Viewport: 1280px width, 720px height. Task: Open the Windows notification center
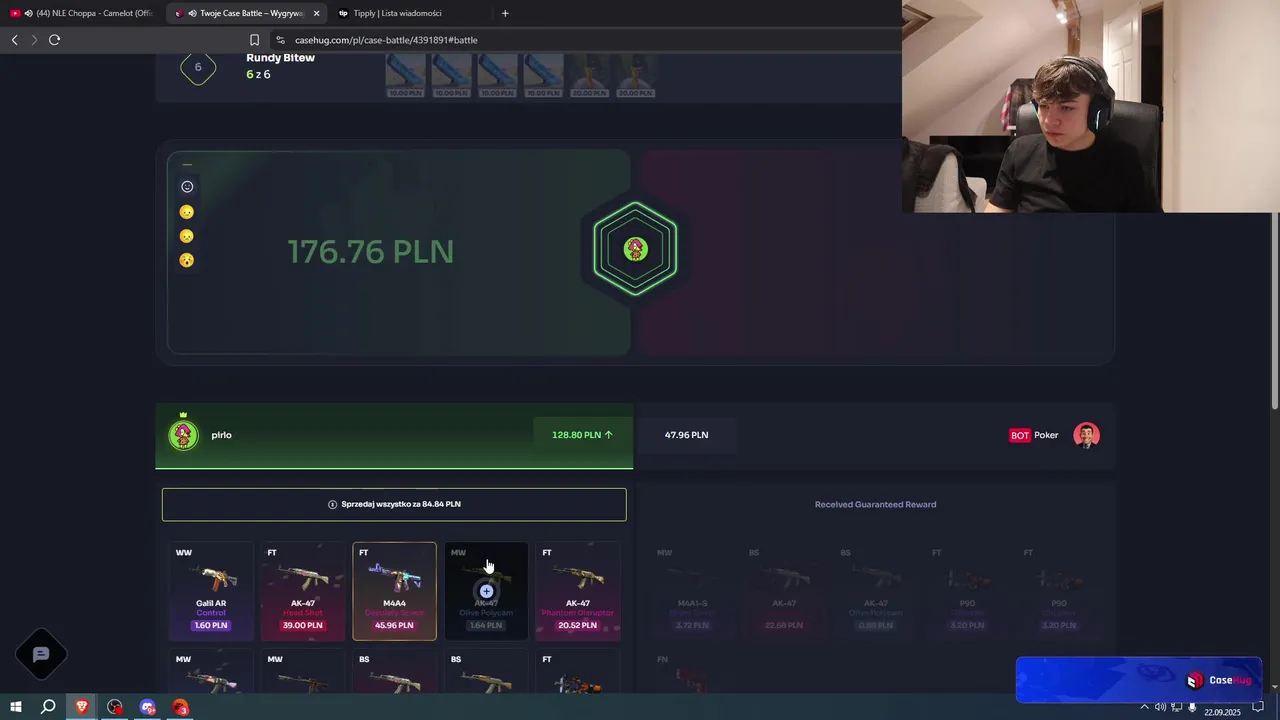coord(1258,707)
